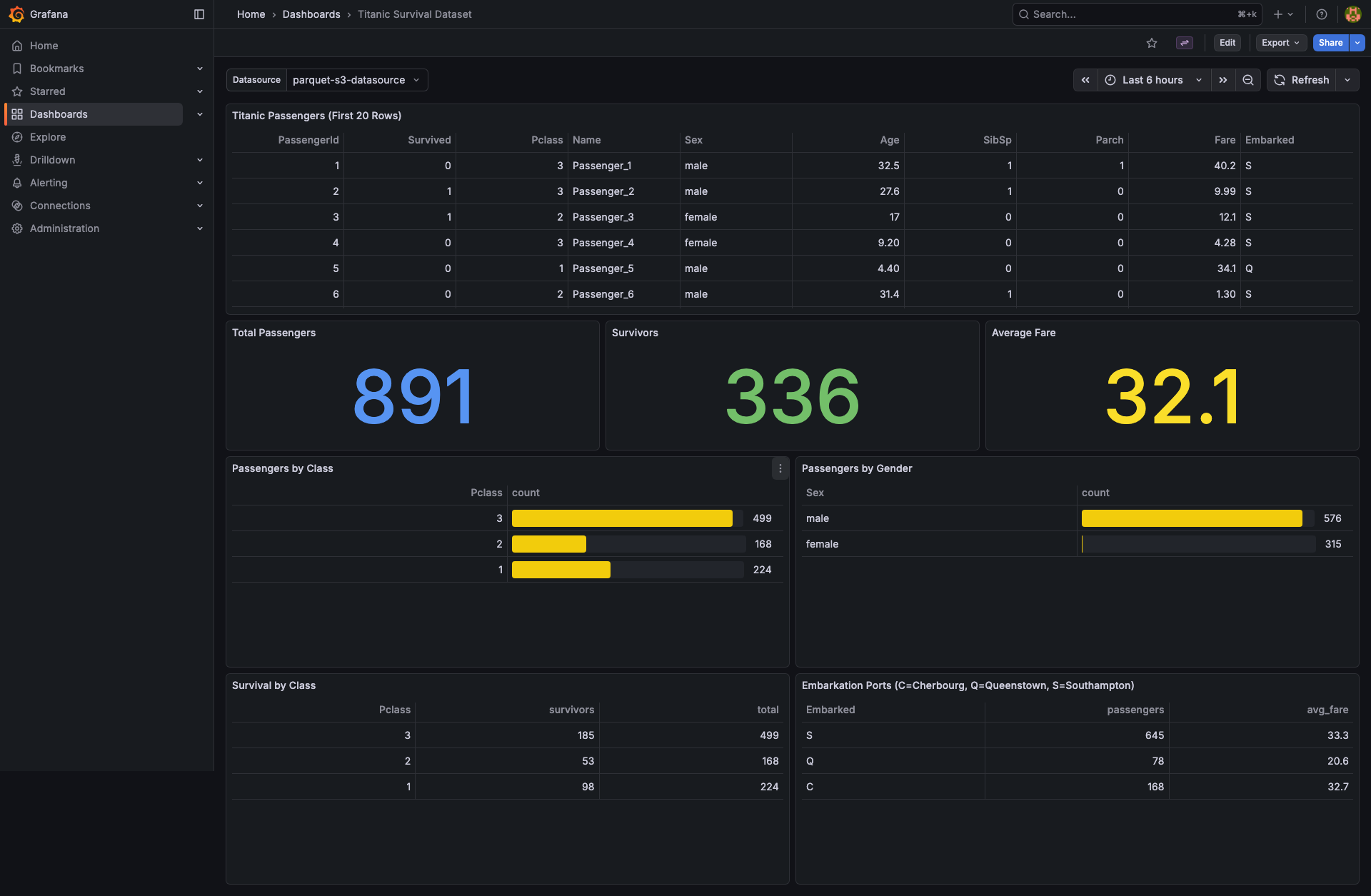Open the Share options dropdown arrow

[1357, 43]
